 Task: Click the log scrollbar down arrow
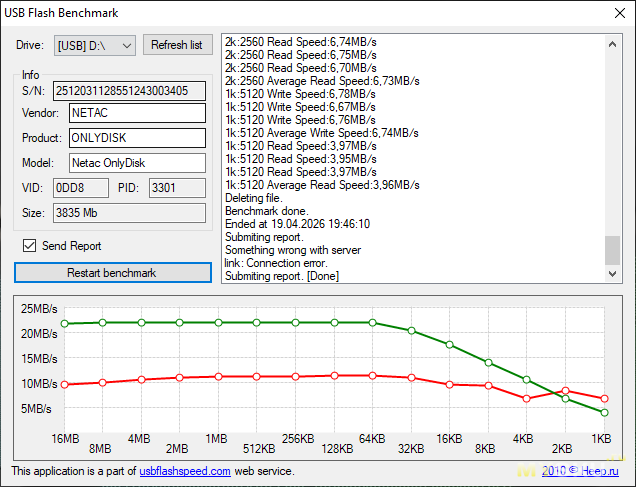click(x=612, y=273)
